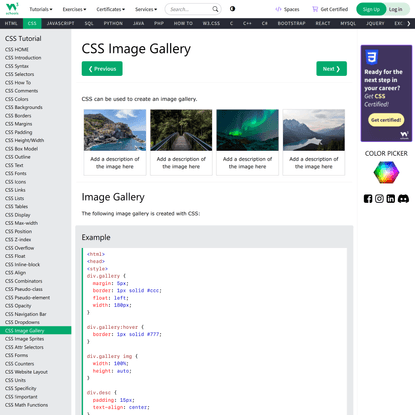Image resolution: width=415 pixels, height=415 pixels.
Task: Switch to the SQL topnav tab
Action: pos(89,23)
